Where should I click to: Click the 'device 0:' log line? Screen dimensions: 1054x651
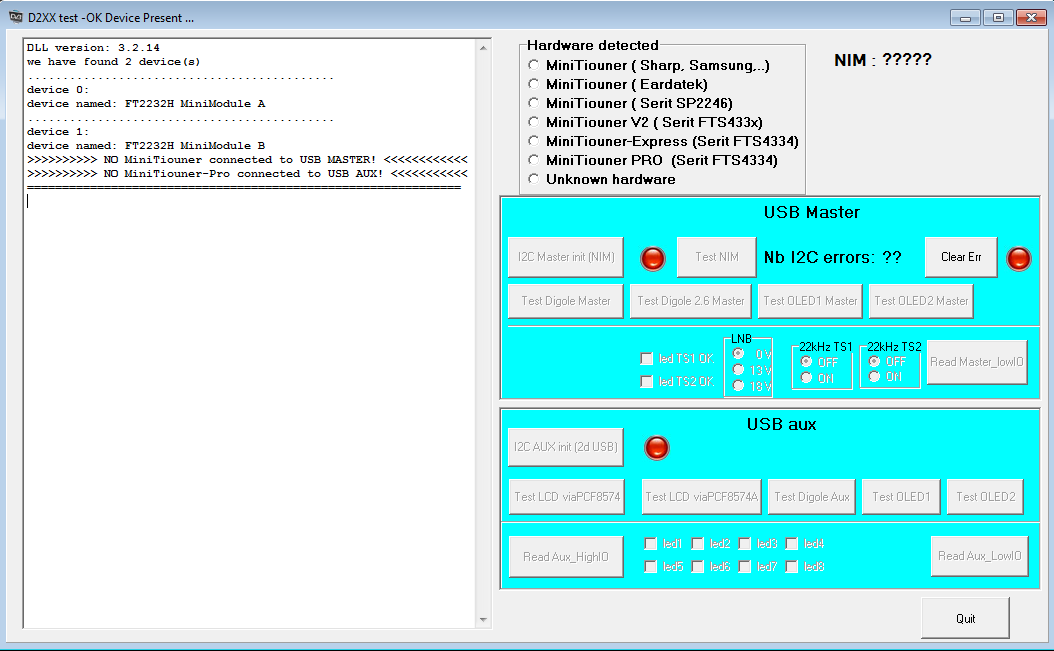coord(58,89)
